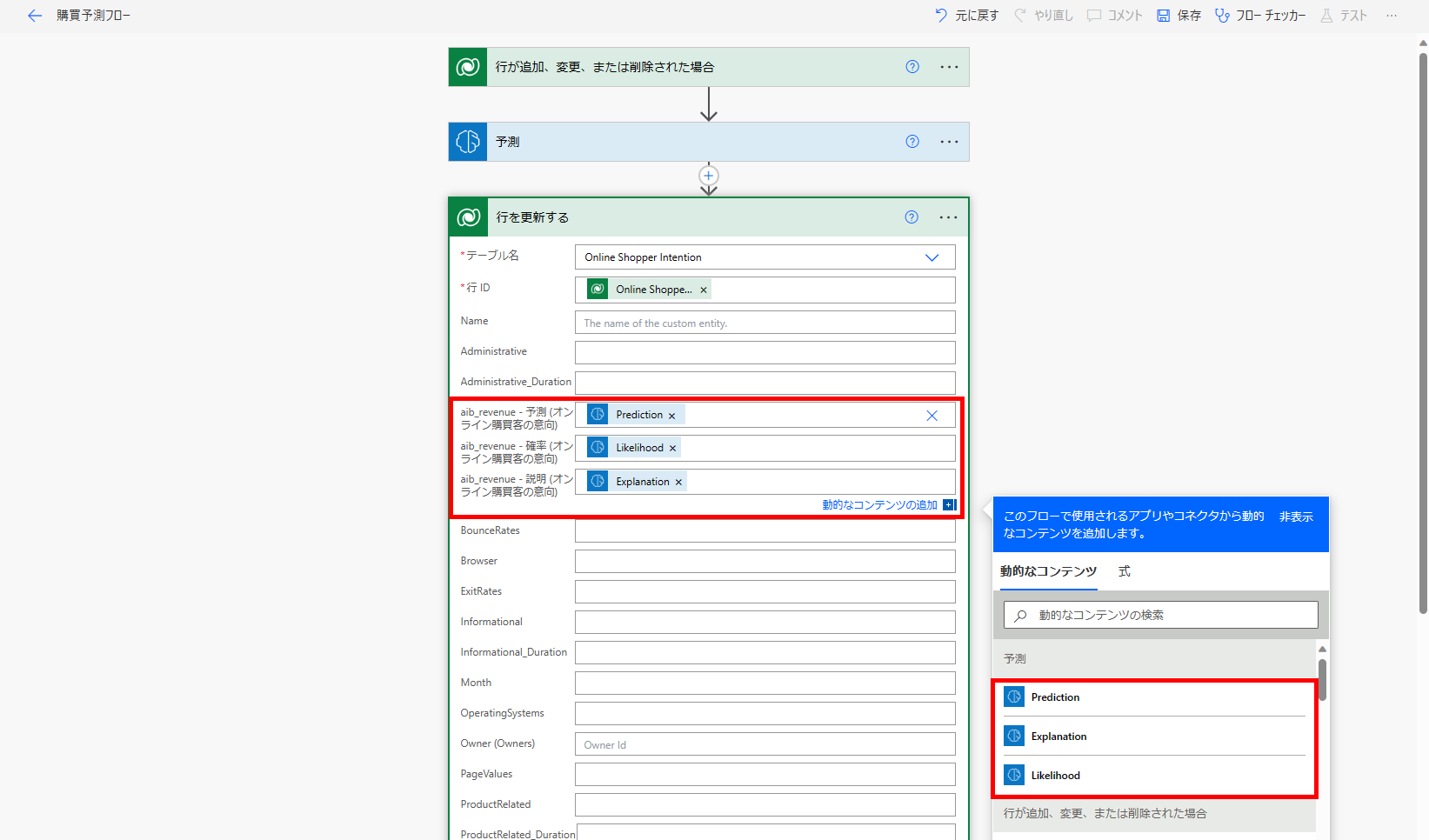Click the dynamic content panel scrollbar
1429x840 pixels.
point(1322,680)
